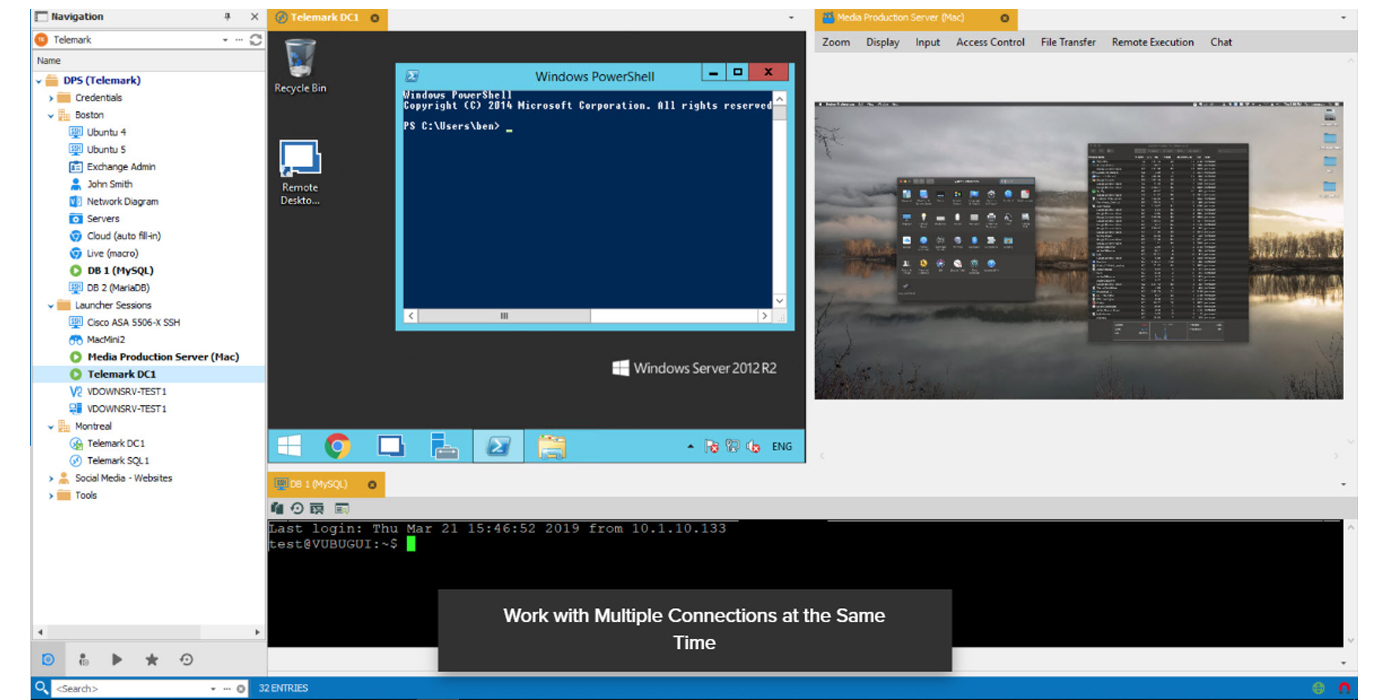Click the reconnect icon in DB 1 toolbar
This screenshot has height=700, width=1388.
pyautogui.click(x=297, y=508)
